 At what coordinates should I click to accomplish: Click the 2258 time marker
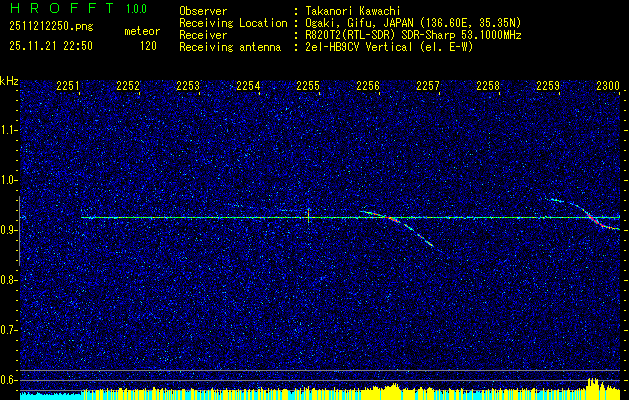click(x=488, y=85)
